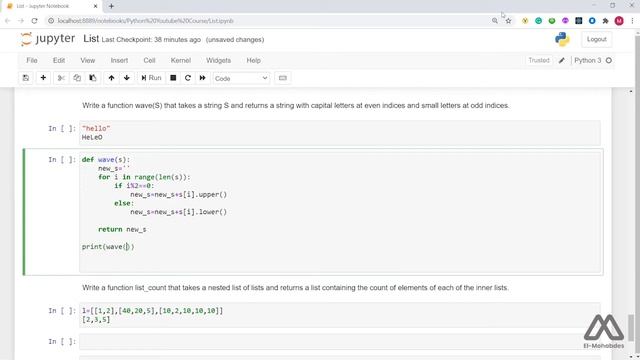Open the command palette keyboard icon

(282, 78)
